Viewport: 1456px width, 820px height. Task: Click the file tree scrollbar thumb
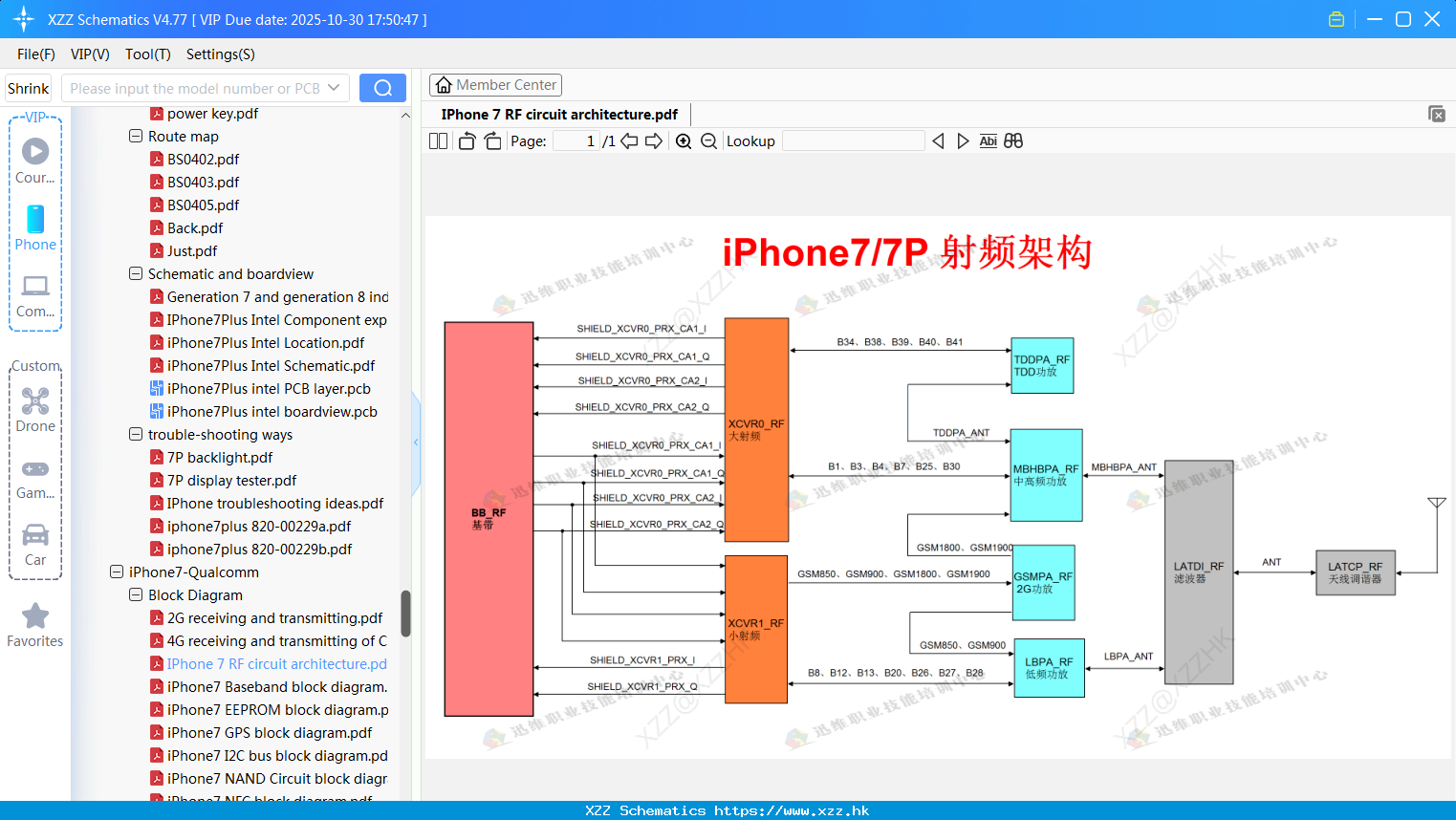405,613
